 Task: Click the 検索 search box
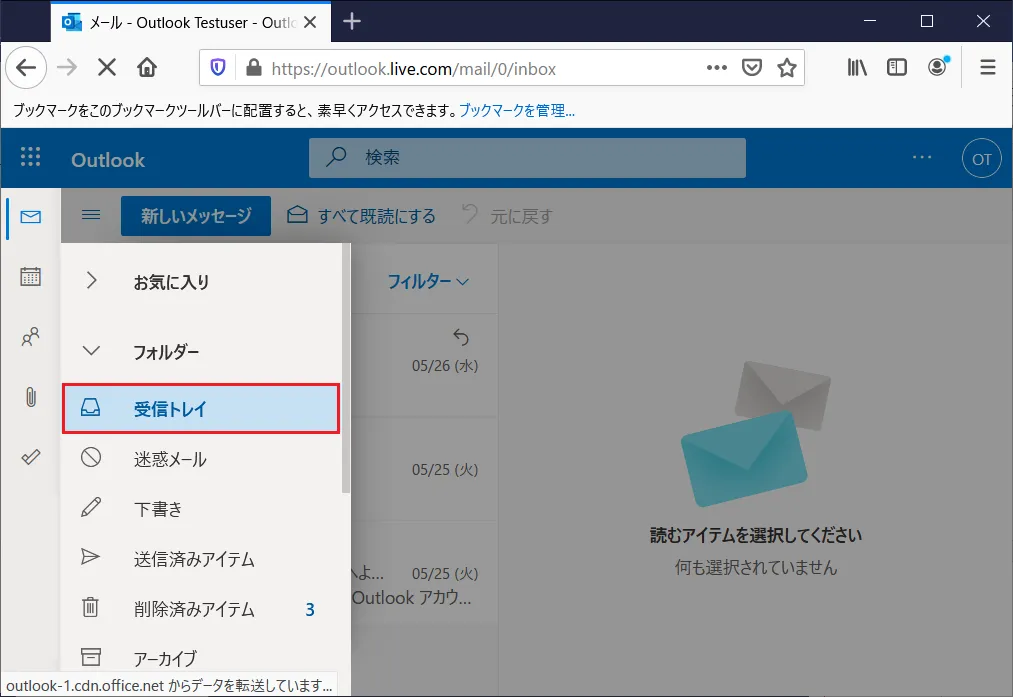(527, 158)
